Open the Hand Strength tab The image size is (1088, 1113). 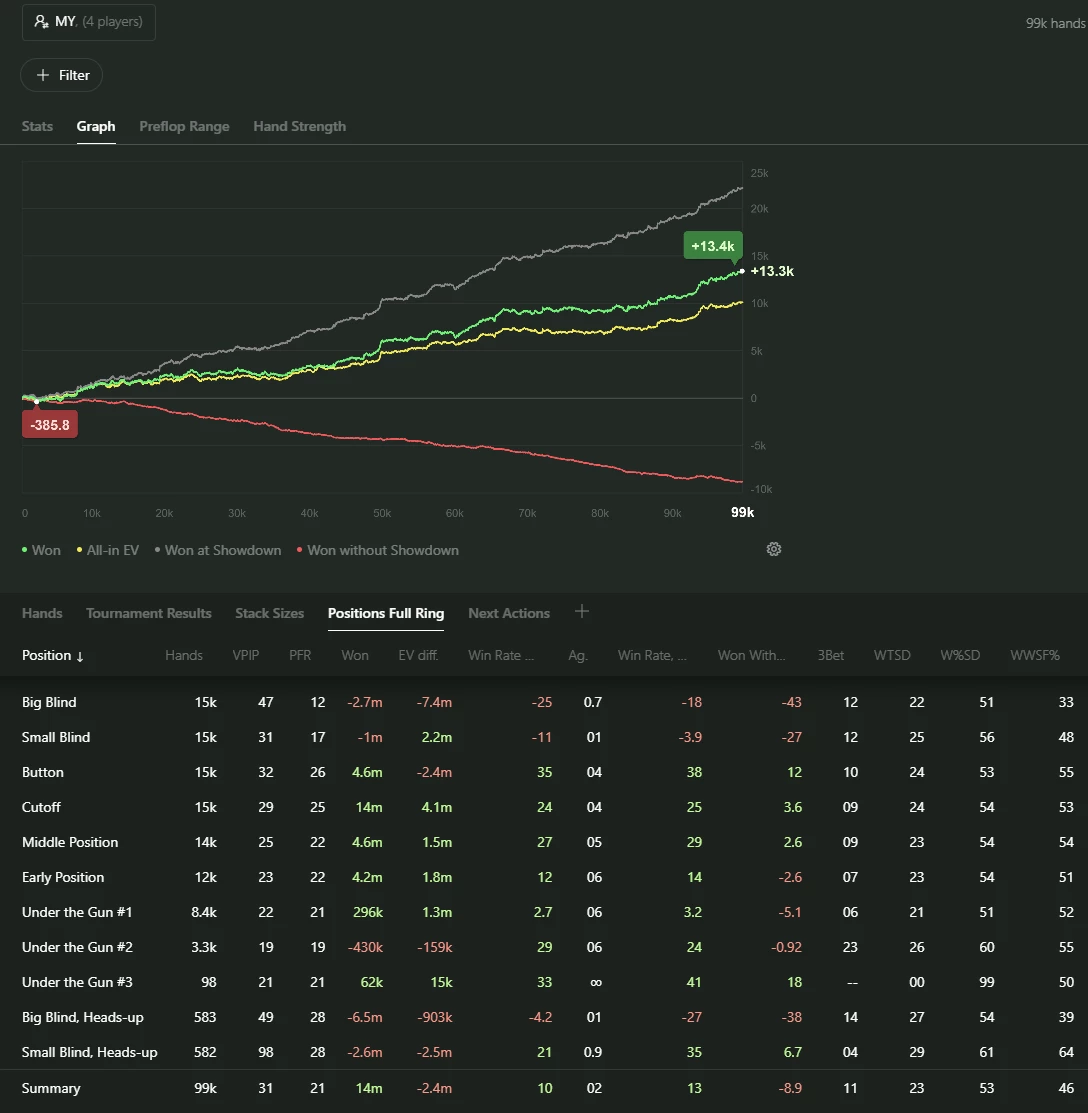tap(300, 126)
